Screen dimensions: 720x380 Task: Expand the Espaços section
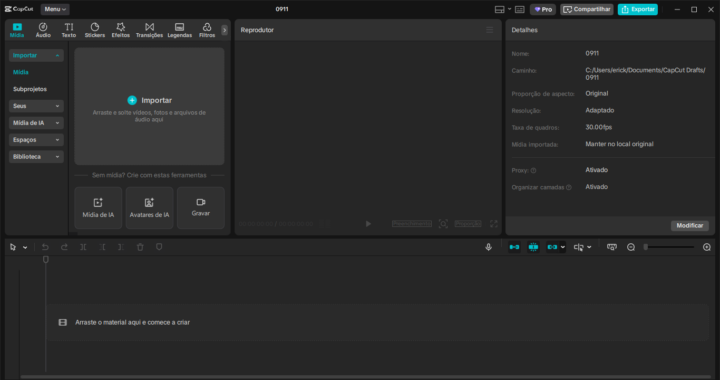pos(36,140)
